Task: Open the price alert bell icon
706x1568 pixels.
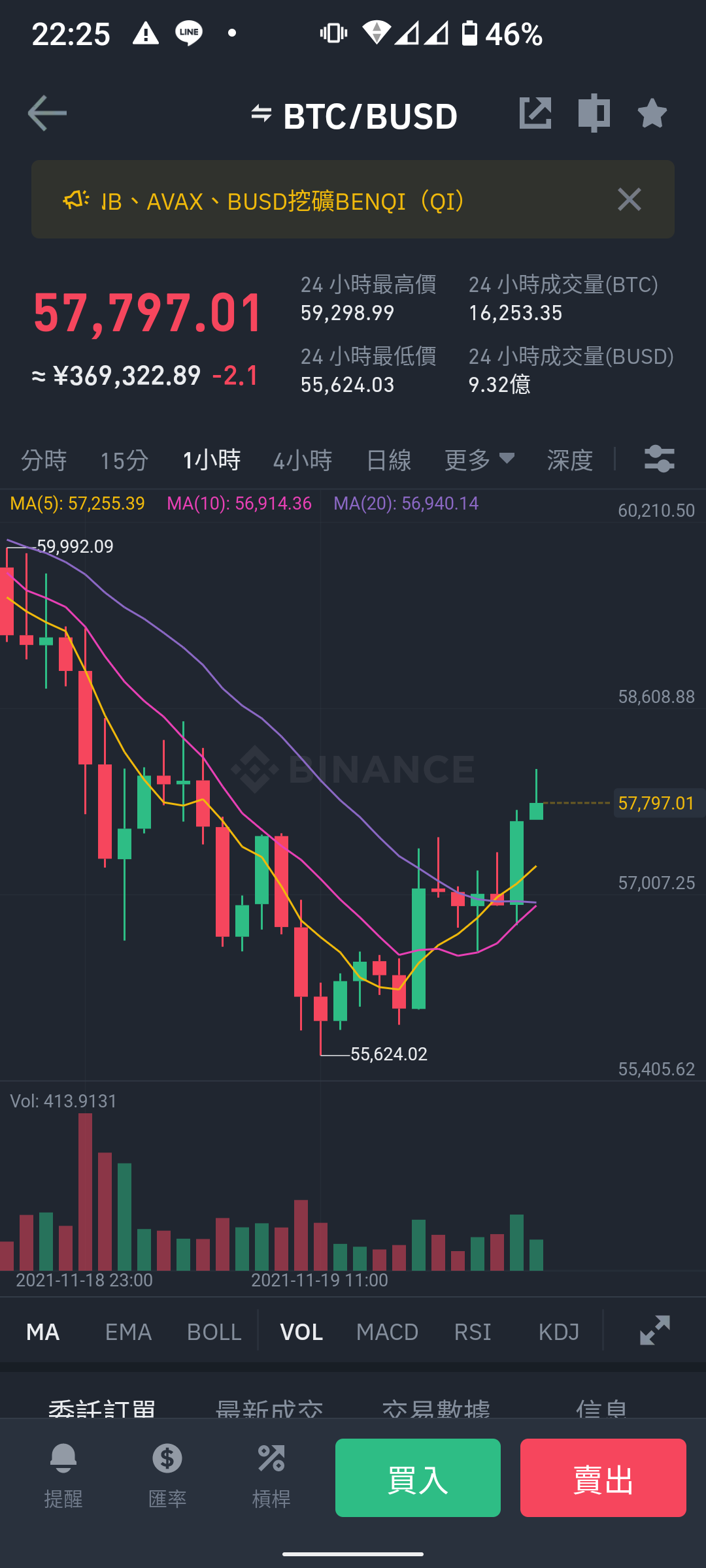Action: (63, 1477)
